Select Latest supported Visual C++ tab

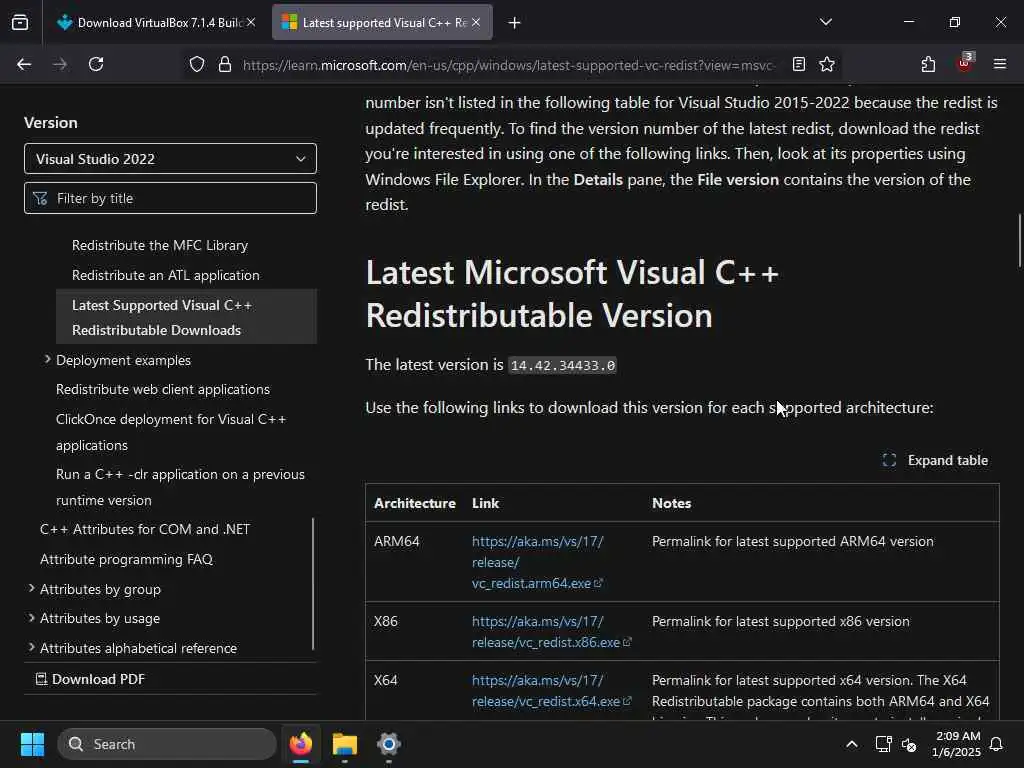[x=382, y=23]
